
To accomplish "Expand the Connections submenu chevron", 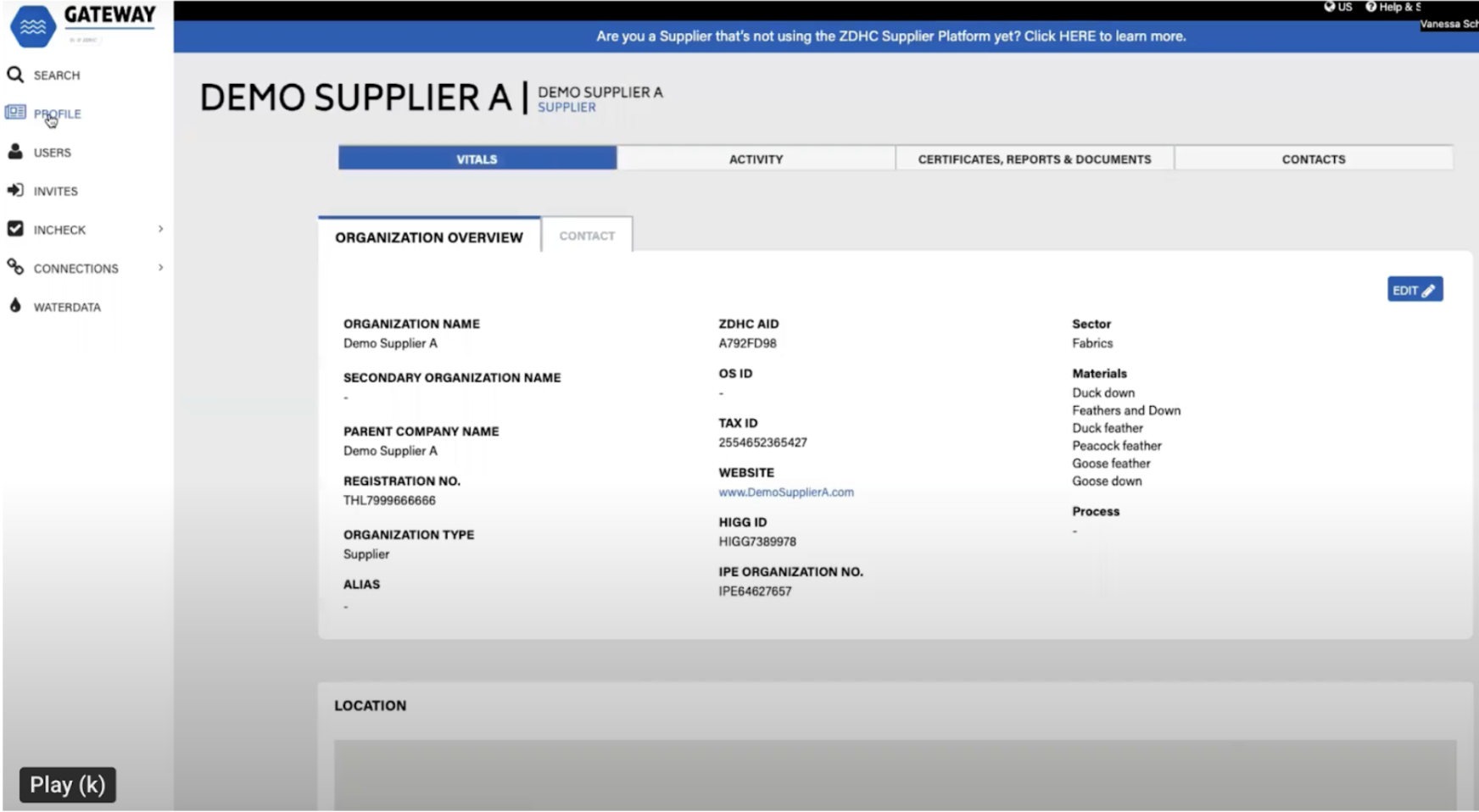I will [160, 268].
